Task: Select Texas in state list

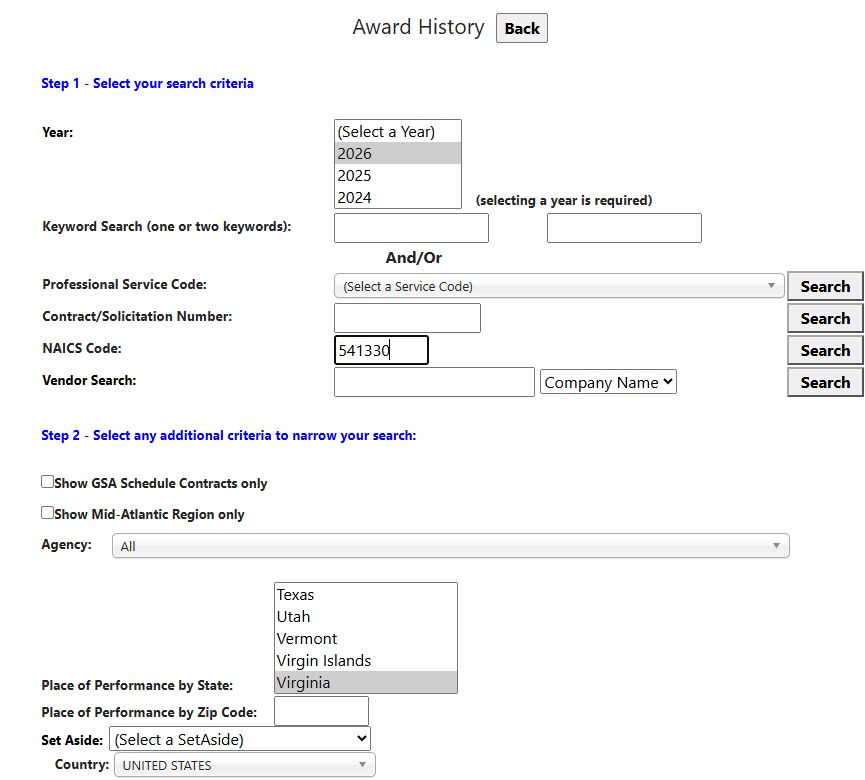Action: [365, 595]
